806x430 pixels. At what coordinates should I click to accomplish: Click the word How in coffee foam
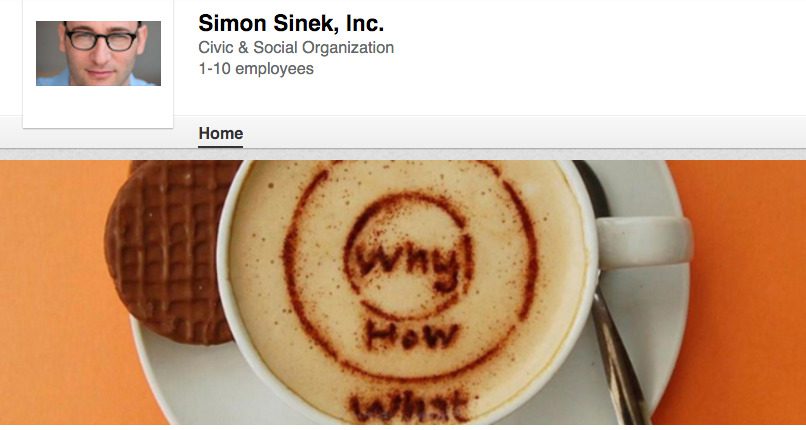tap(412, 335)
